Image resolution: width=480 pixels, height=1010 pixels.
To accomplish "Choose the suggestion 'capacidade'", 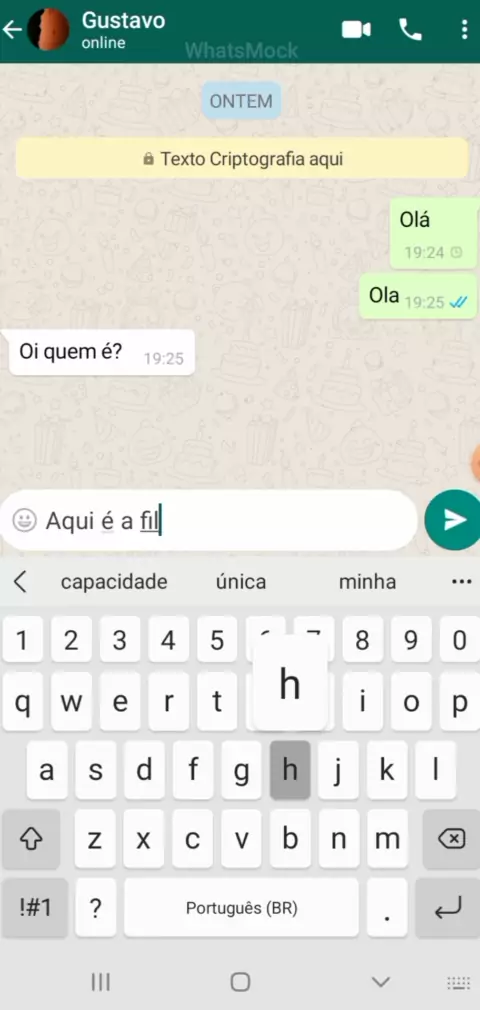I will pyautogui.click(x=114, y=582).
